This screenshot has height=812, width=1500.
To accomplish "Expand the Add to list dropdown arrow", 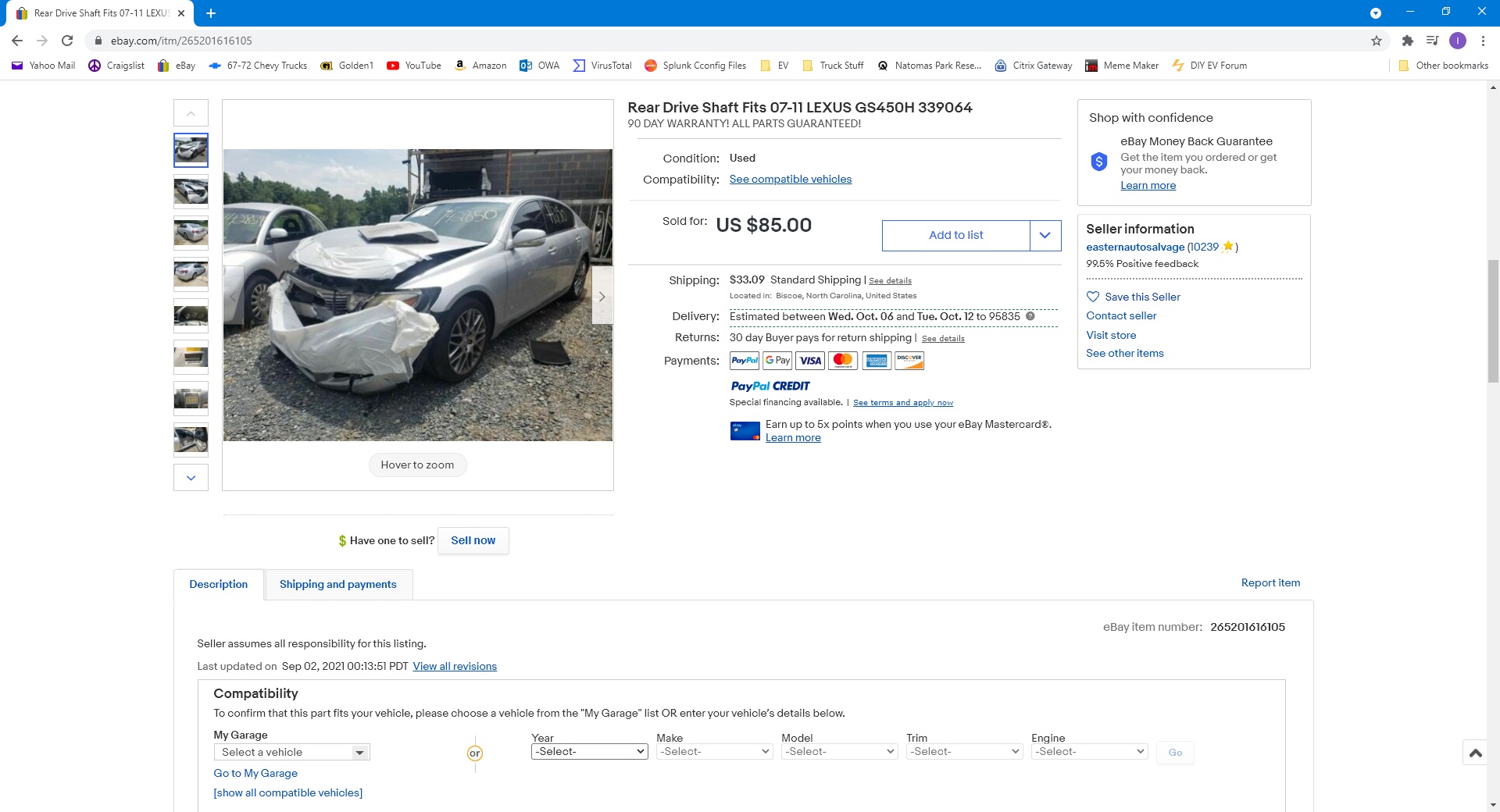I will [x=1045, y=235].
